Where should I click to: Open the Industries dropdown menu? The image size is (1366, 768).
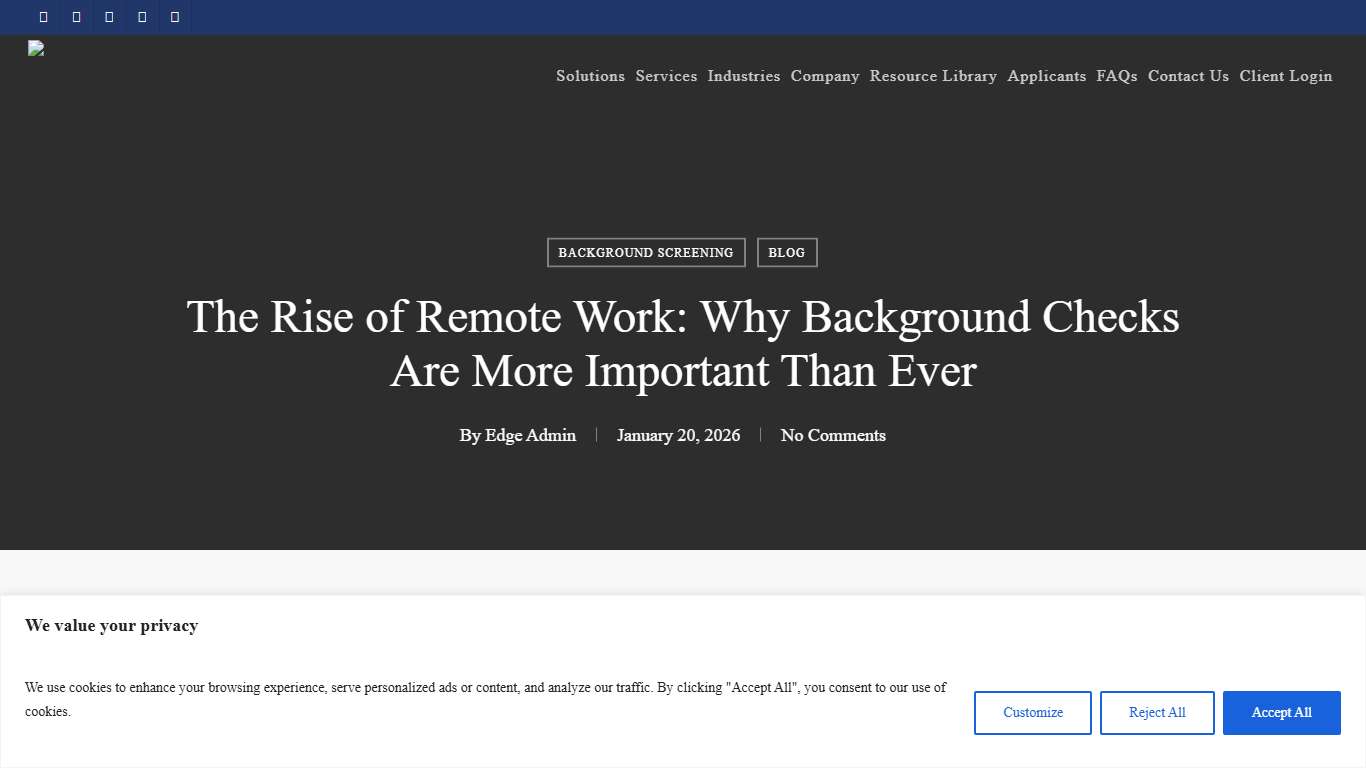744,76
